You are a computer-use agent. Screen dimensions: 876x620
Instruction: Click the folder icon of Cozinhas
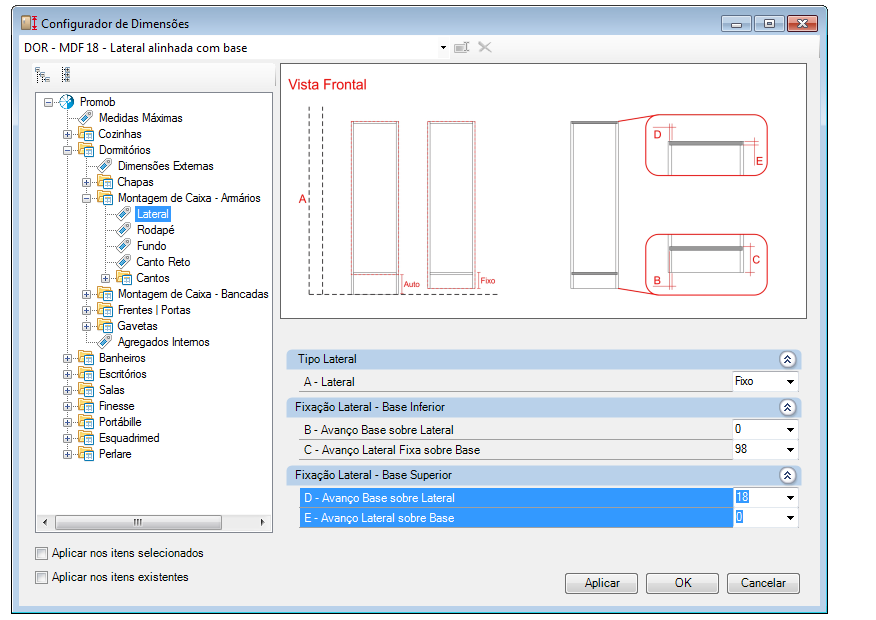click(x=86, y=134)
